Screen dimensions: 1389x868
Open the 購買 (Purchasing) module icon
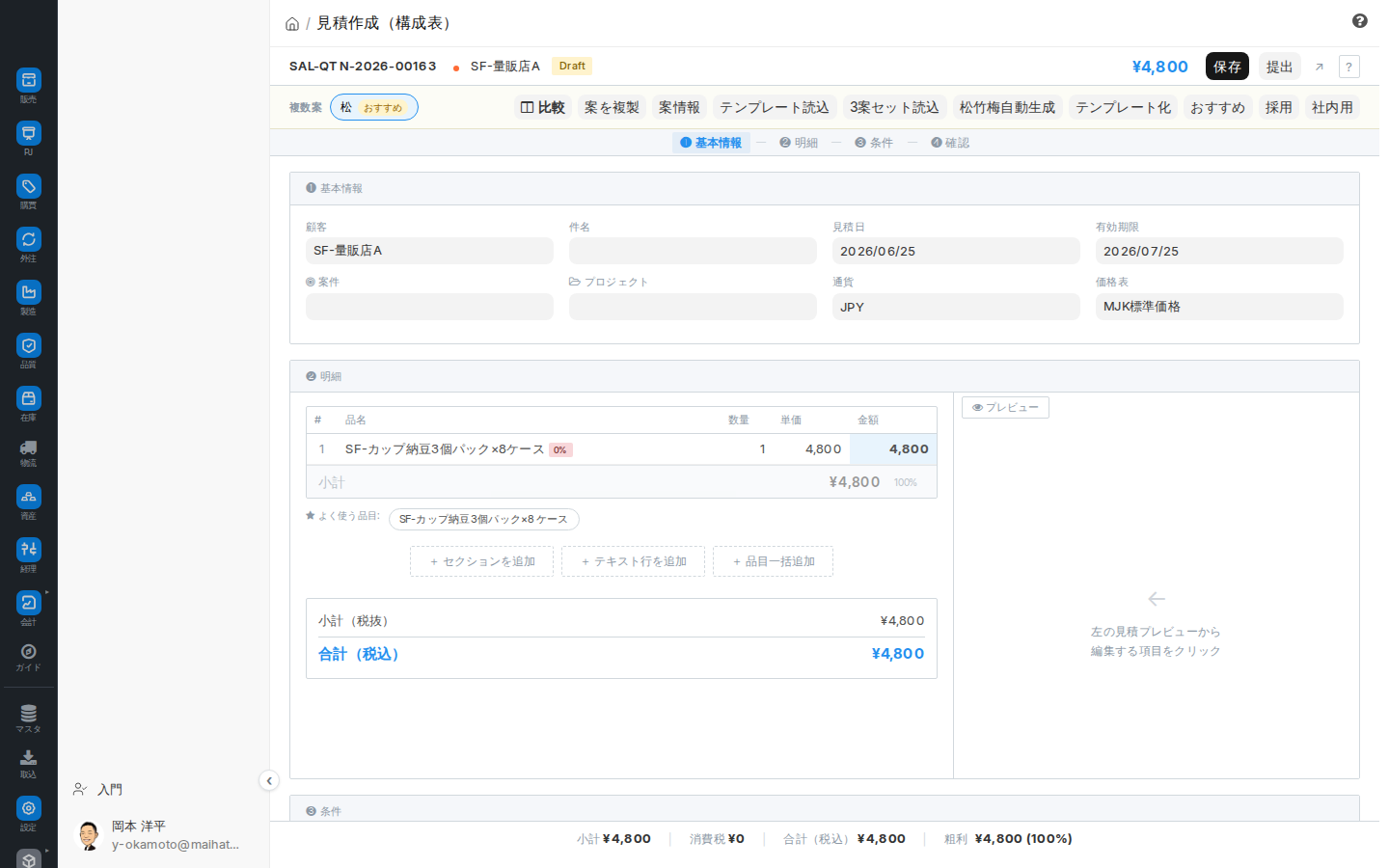pyautogui.click(x=29, y=186)
